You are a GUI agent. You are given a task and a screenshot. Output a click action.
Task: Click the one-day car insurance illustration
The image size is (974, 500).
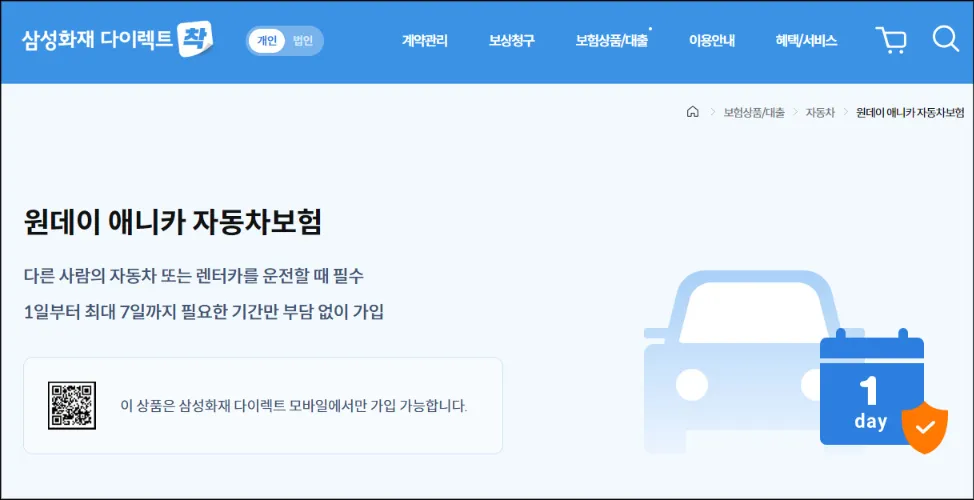[796, 362]
